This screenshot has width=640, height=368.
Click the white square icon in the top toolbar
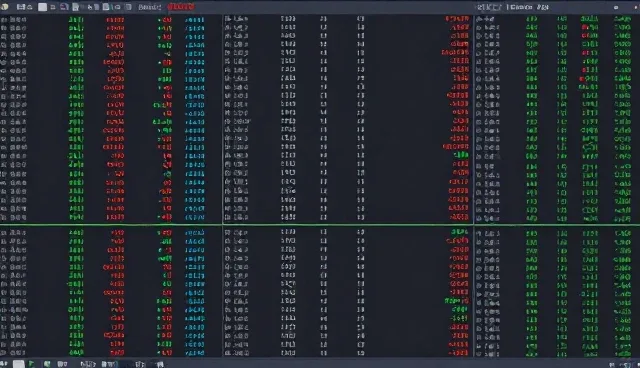[42, 7]
